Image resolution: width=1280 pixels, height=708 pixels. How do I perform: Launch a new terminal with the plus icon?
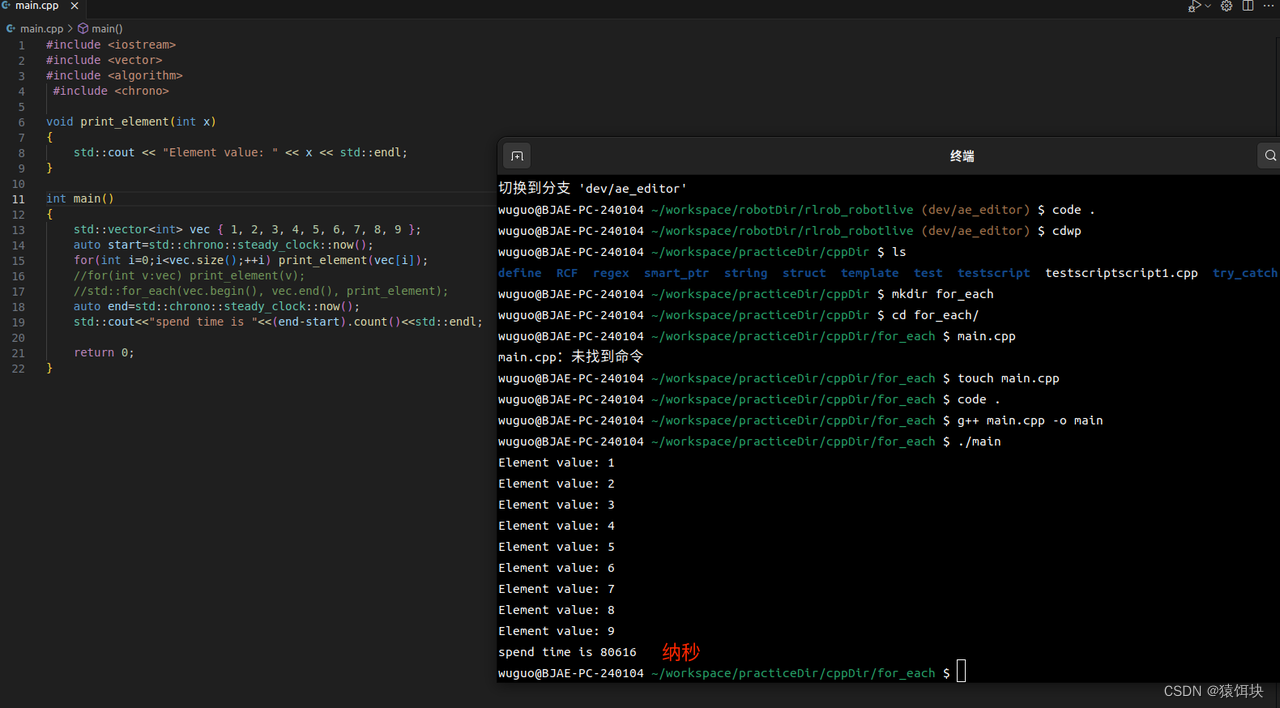pyautogui.click(x=516, y=156)
